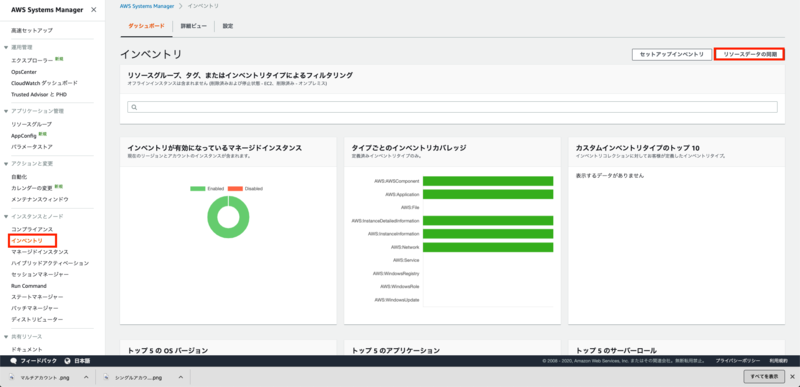
Task: Click the フィードバック footer link
Action: click(38, 361)
